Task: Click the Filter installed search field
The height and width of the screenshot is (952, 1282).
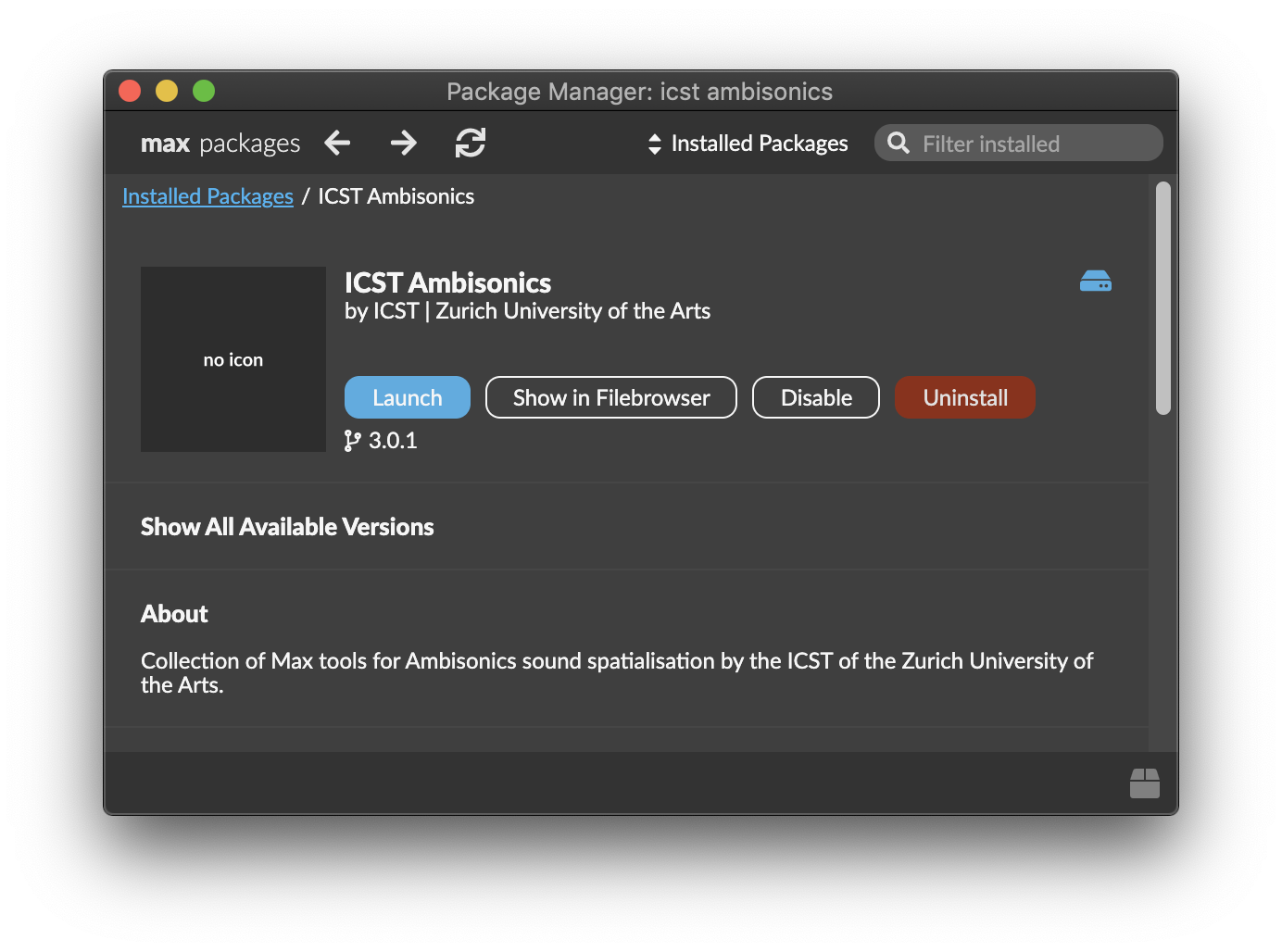Action: tap(1019, 143)
